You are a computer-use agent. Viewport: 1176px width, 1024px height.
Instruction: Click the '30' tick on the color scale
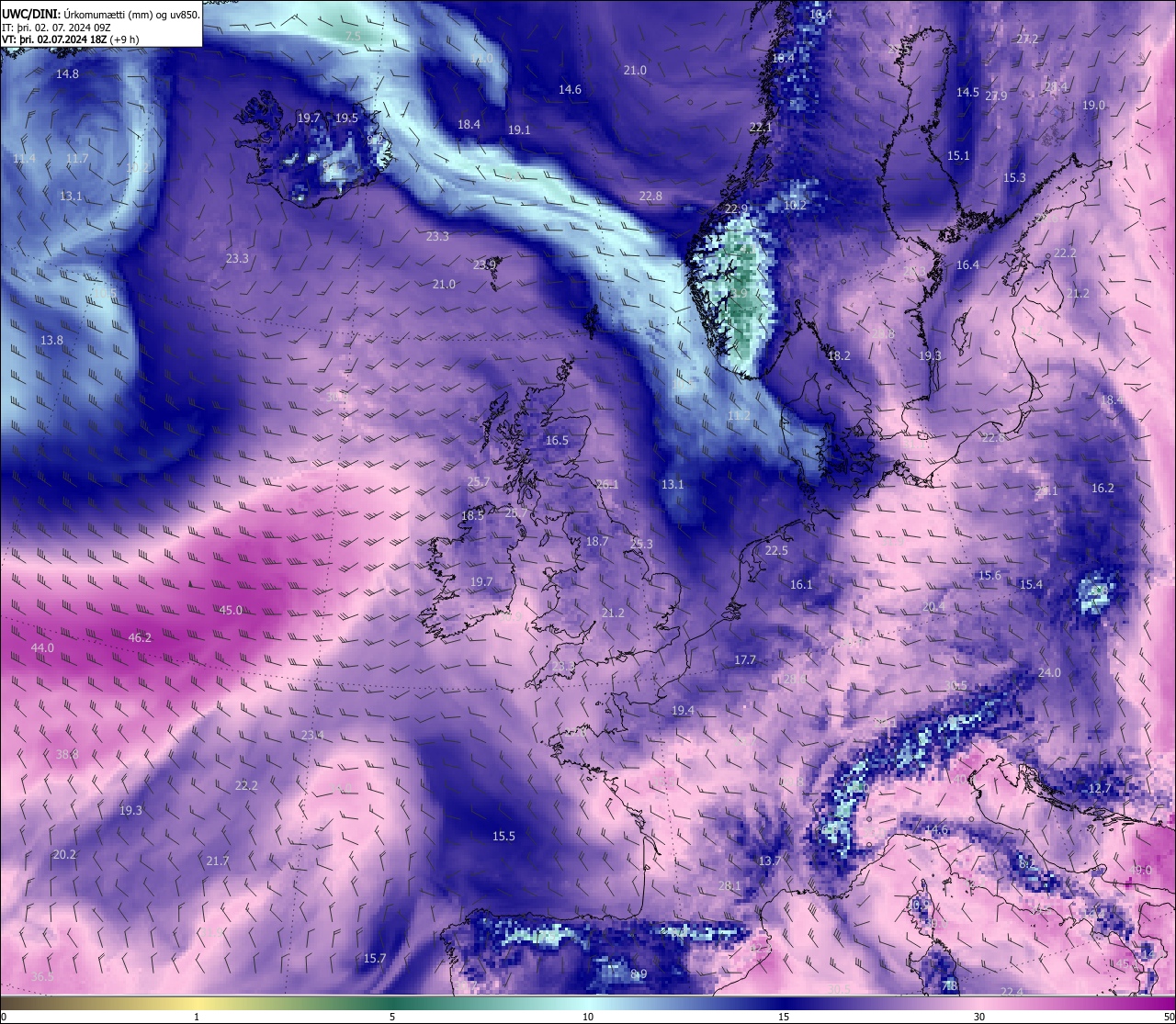click(x=979, y=1017)
